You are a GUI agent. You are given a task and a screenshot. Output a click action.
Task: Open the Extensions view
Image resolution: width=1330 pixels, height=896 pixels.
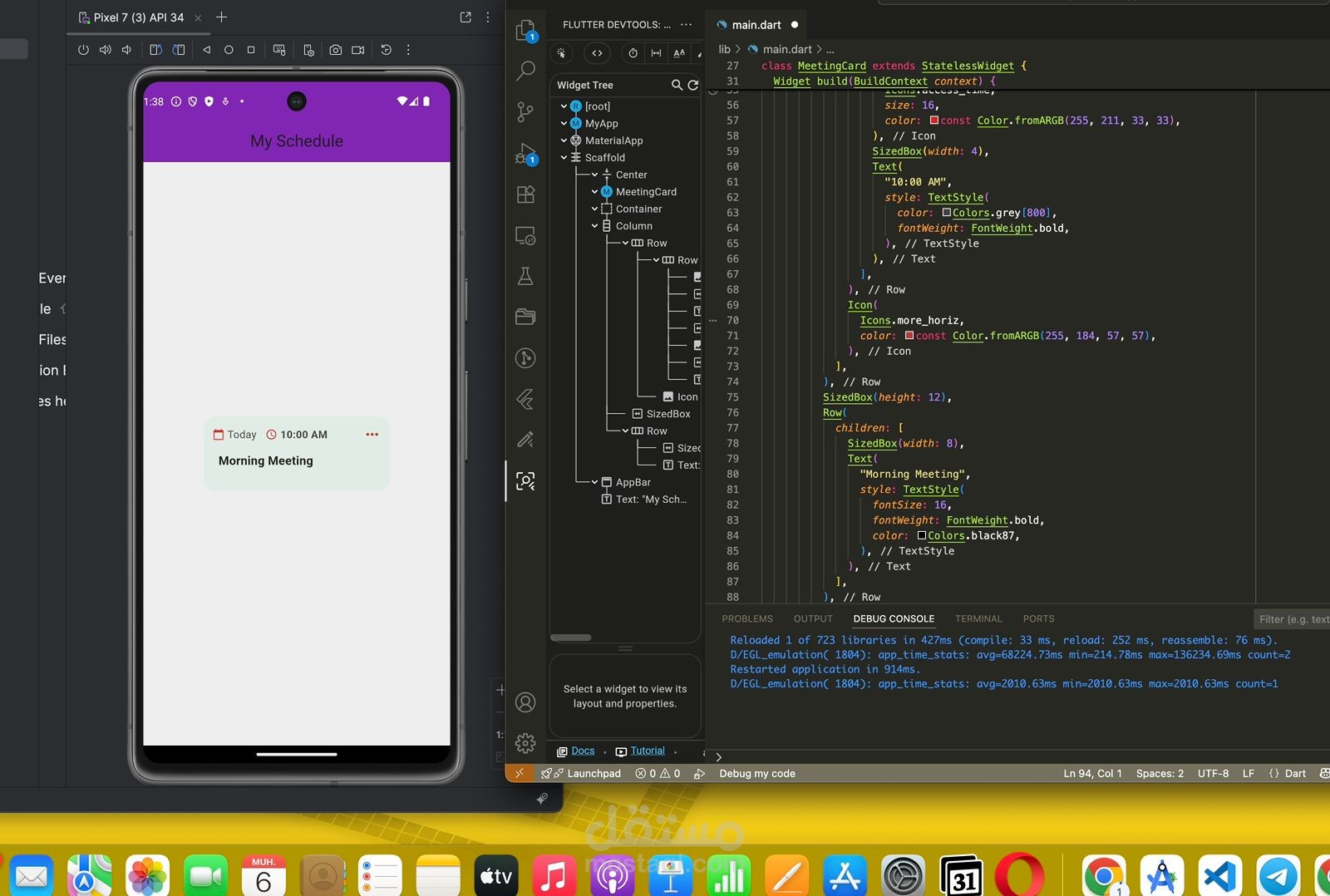click(x=526, y=194)
